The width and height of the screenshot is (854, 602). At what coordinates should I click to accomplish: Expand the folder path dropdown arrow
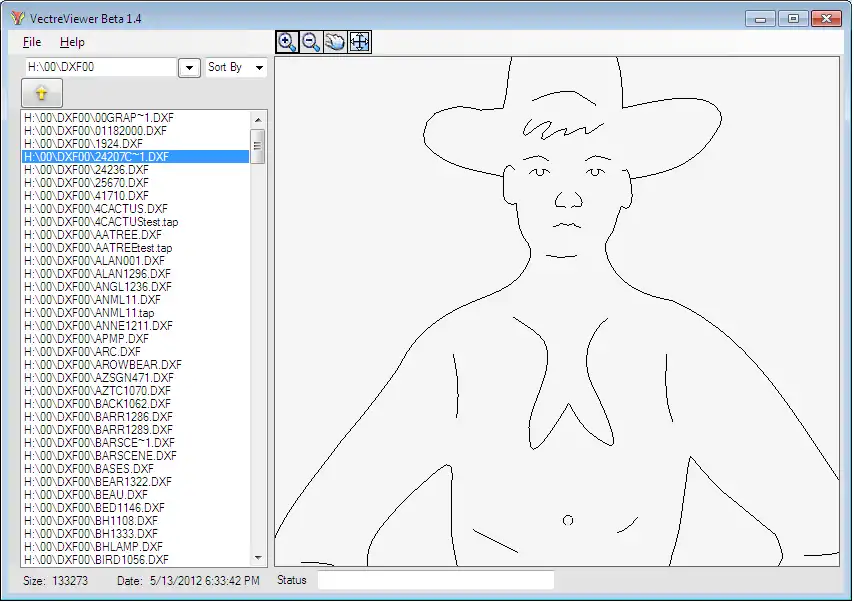click(190, 68)
